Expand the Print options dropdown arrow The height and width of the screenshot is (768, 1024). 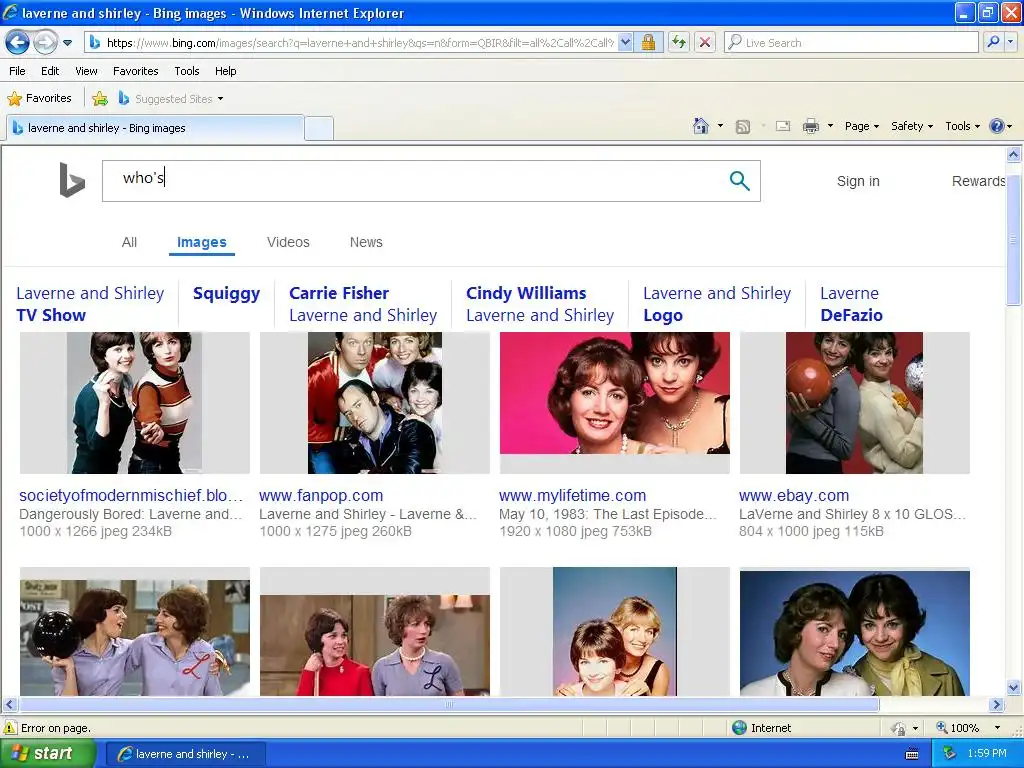tap(830, 126)
